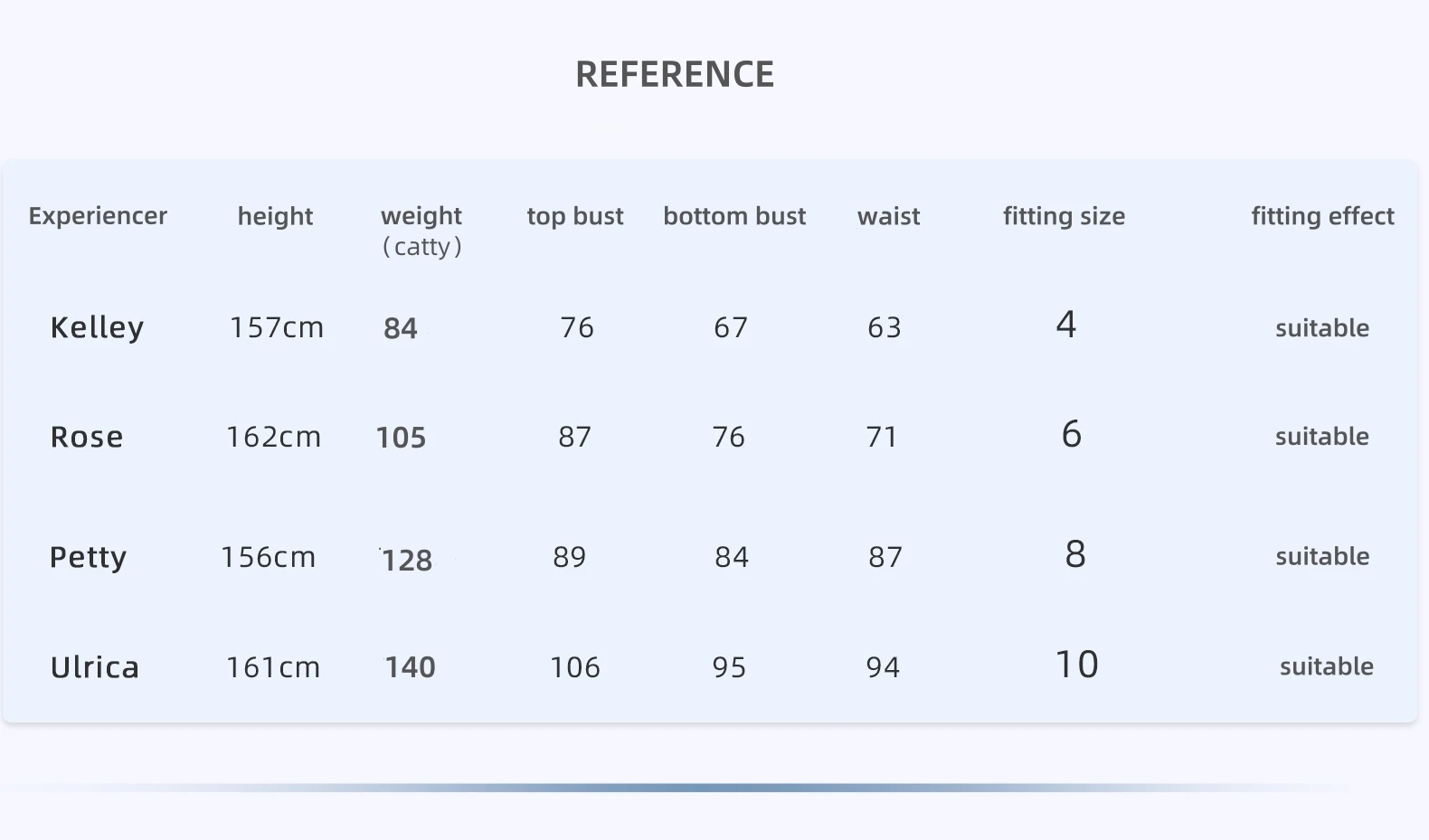This screenshot has height=840, width=1429.
Task: Click the weight (catty) column header
Action: point(421,231)
